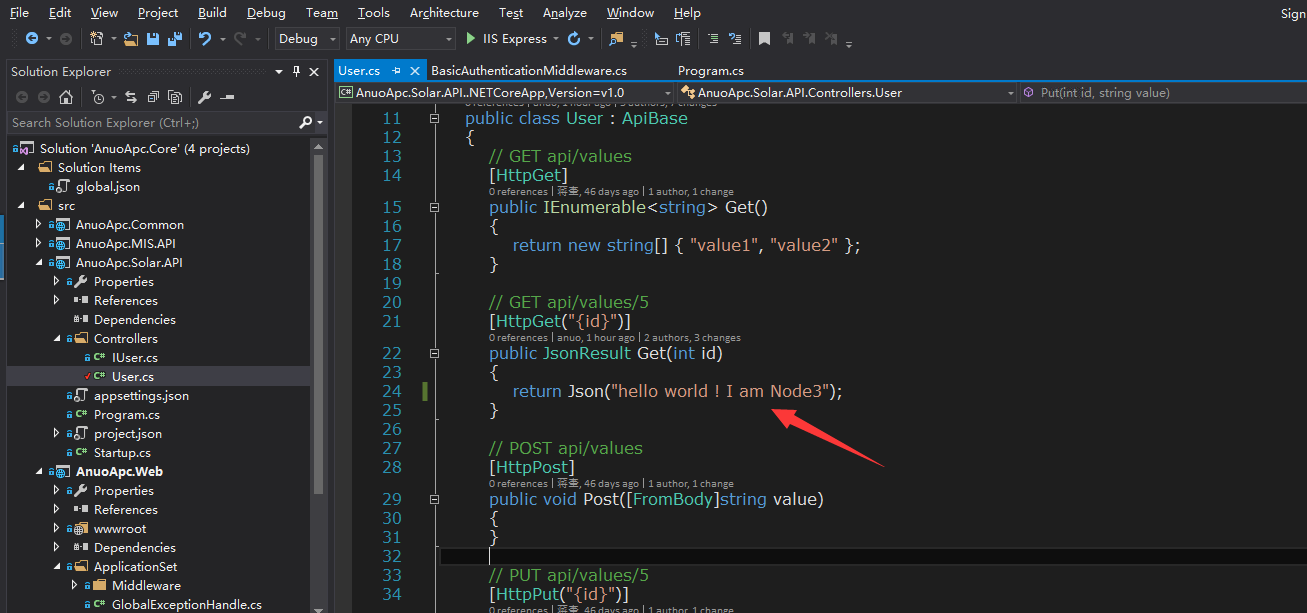The width and height of the screenshot is (1307, 613).
Task: Toggle a bookmark with the bookmark icon
Action: 764,38
